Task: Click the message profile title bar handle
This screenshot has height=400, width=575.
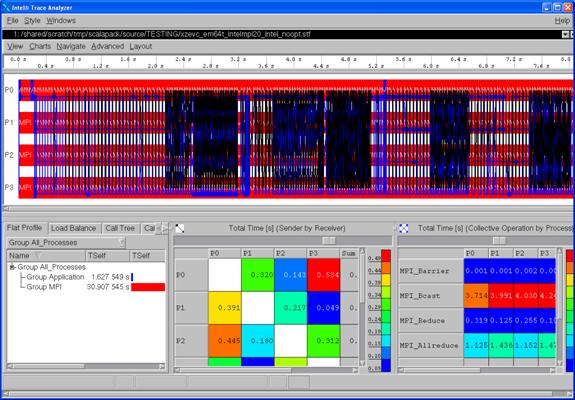Action: point(328,241)
